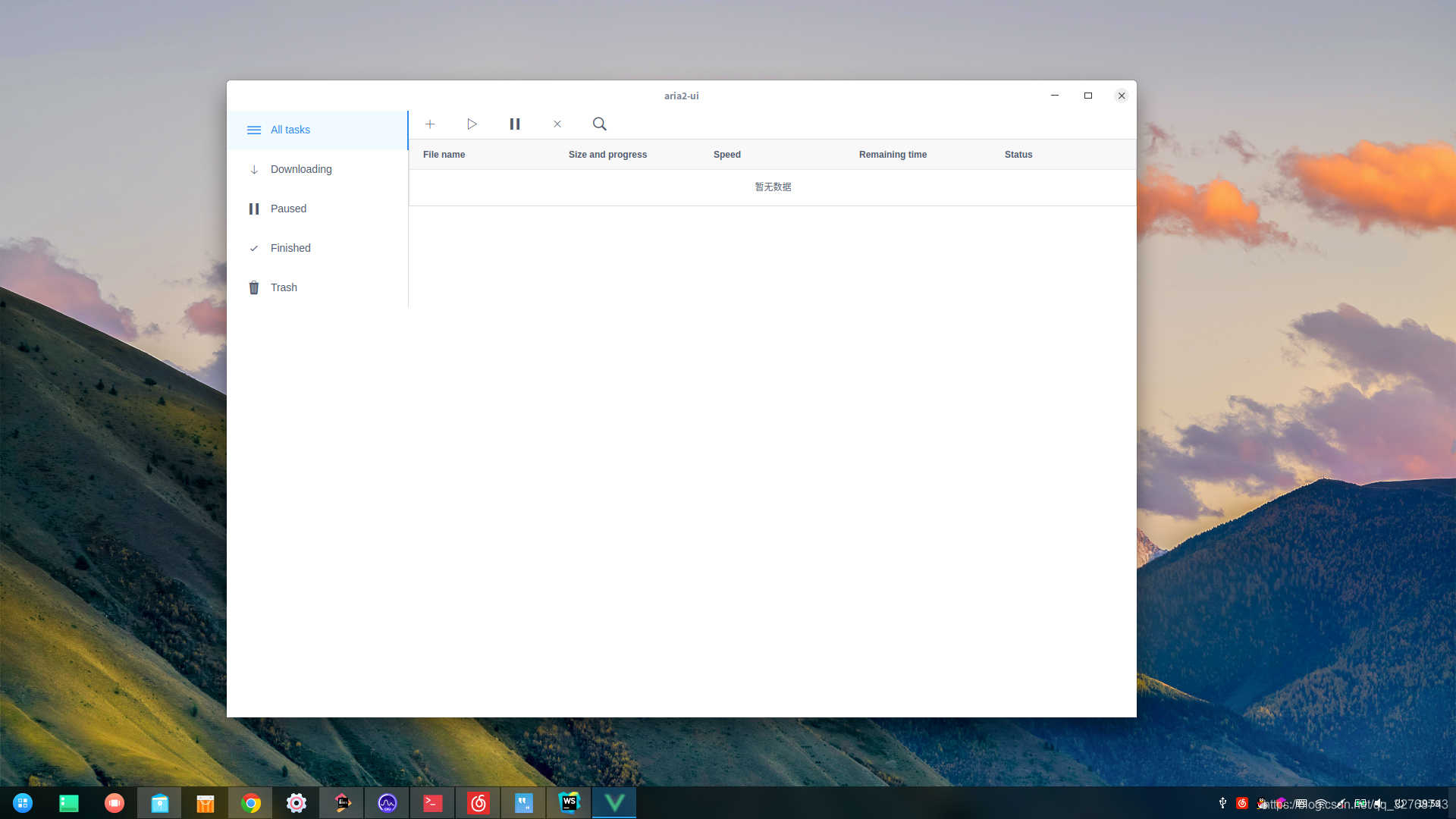
Task: Open the red terminal taskbar icon
Action: [x=432, y=802]
